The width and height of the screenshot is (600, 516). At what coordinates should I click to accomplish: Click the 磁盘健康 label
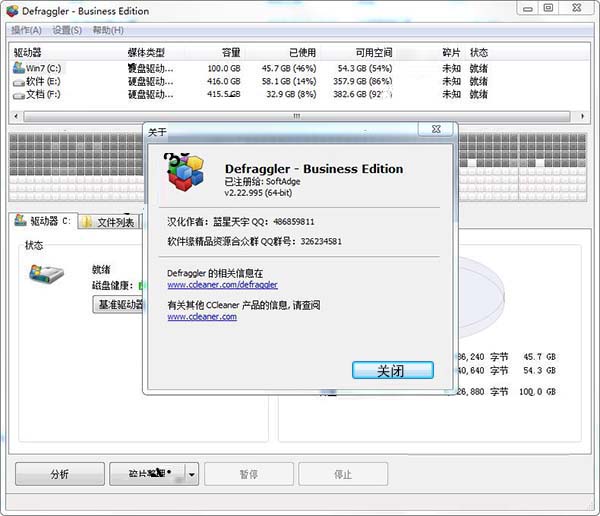(112, 286)
